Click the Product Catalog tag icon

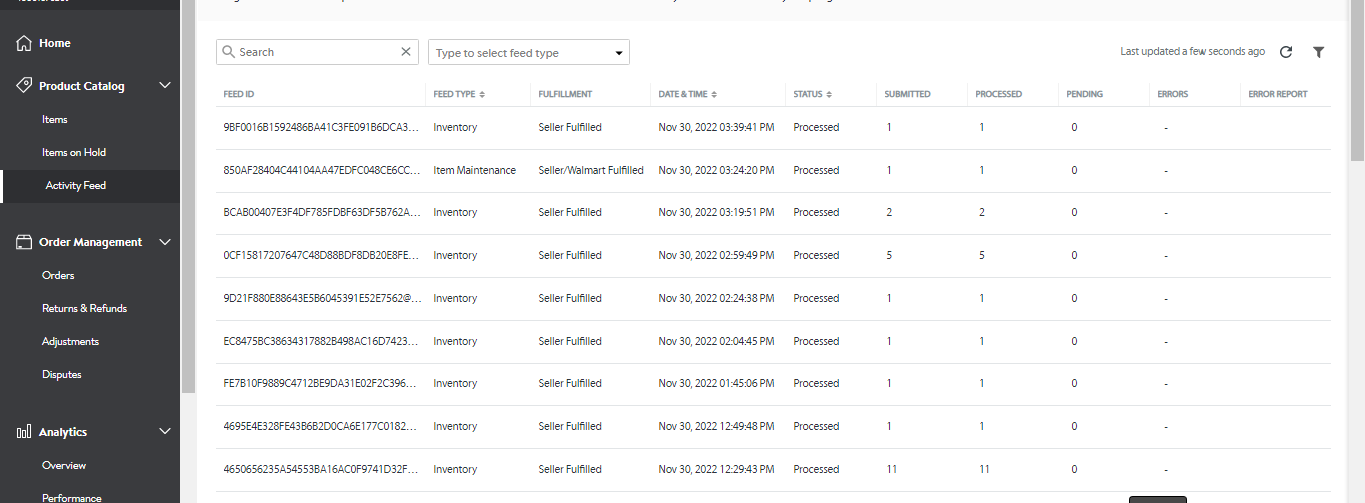point(24,86)
